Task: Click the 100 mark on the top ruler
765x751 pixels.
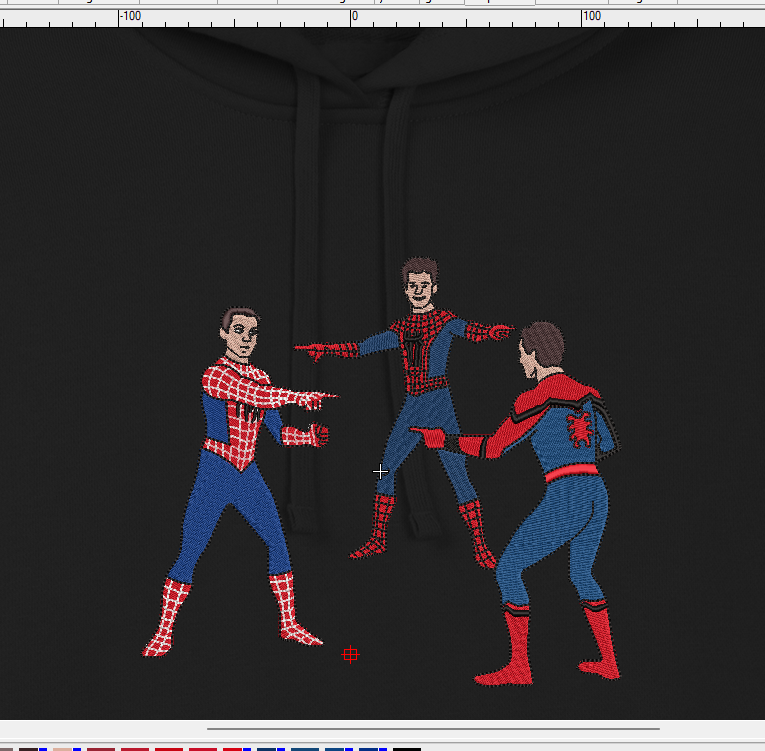Action: tap(592, 16)
